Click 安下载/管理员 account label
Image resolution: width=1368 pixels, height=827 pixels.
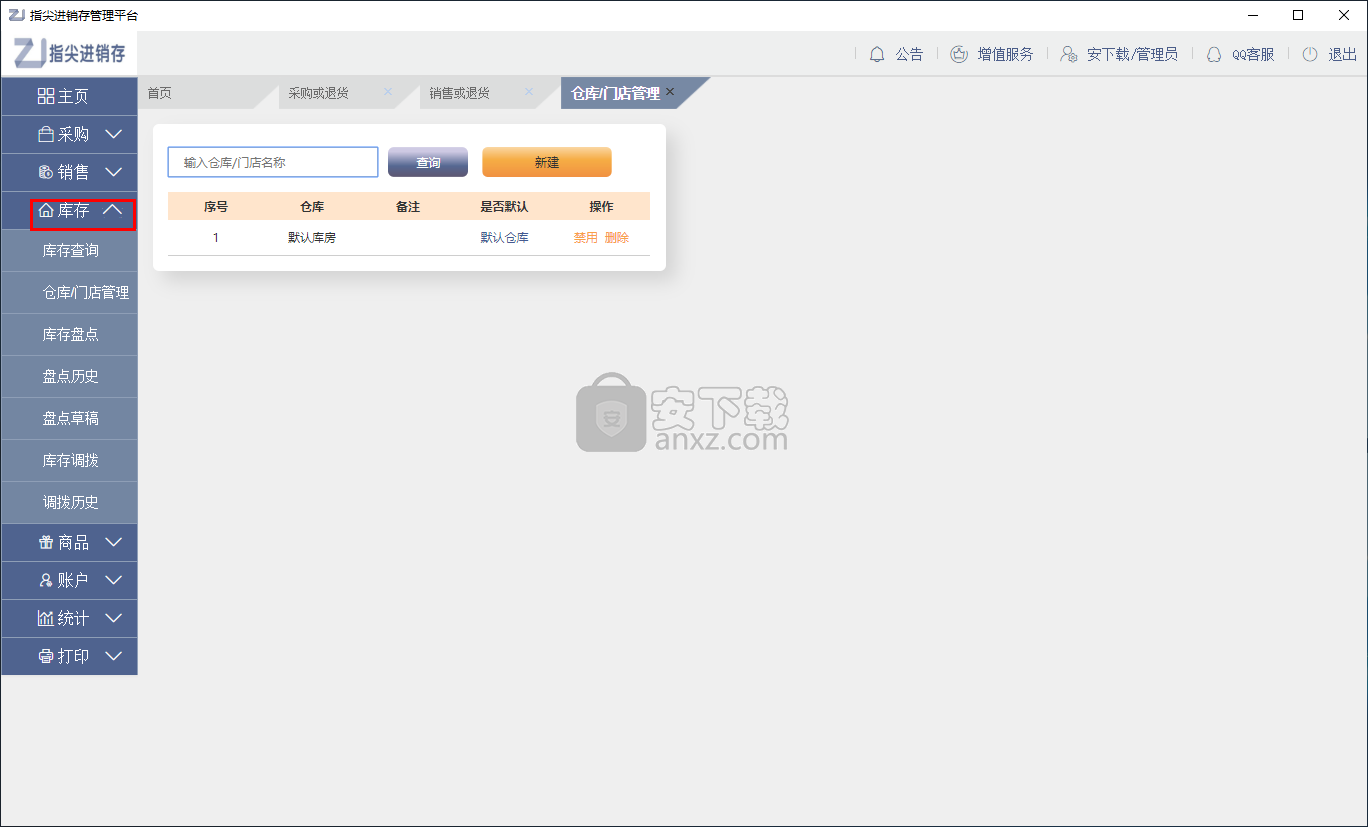click(x=1132, y=54)
